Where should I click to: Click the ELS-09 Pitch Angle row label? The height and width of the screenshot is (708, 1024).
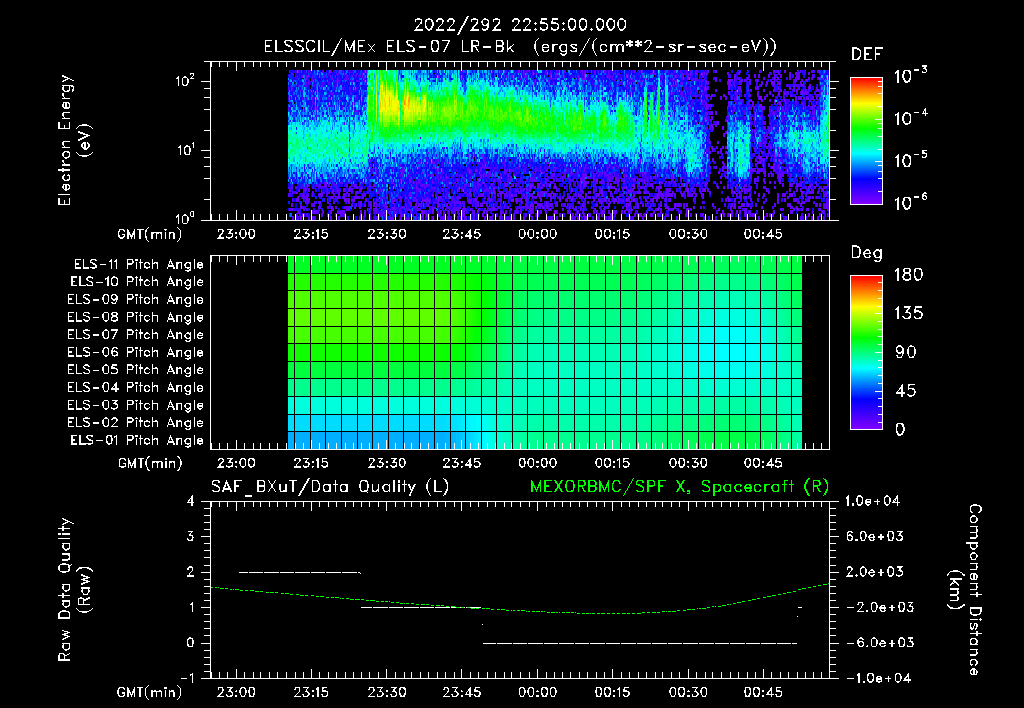(135, 300)
